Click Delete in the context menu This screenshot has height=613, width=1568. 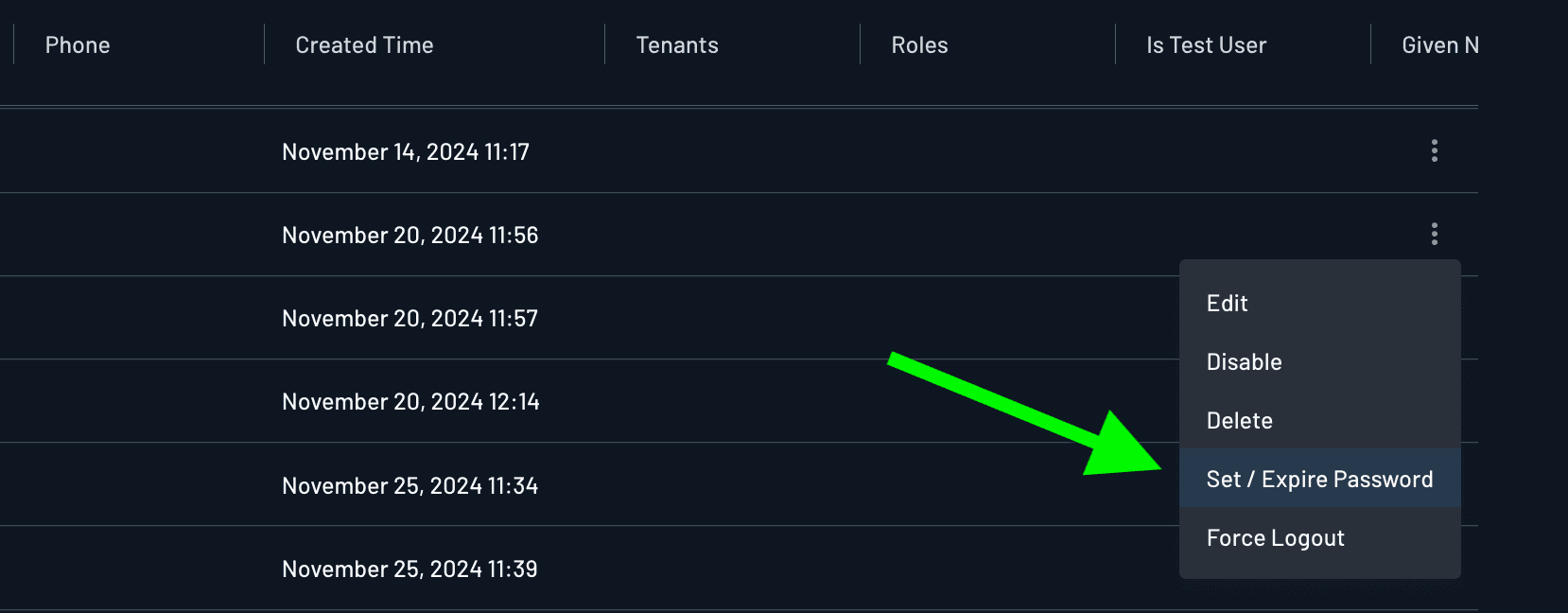click(x=1239, y=421)
